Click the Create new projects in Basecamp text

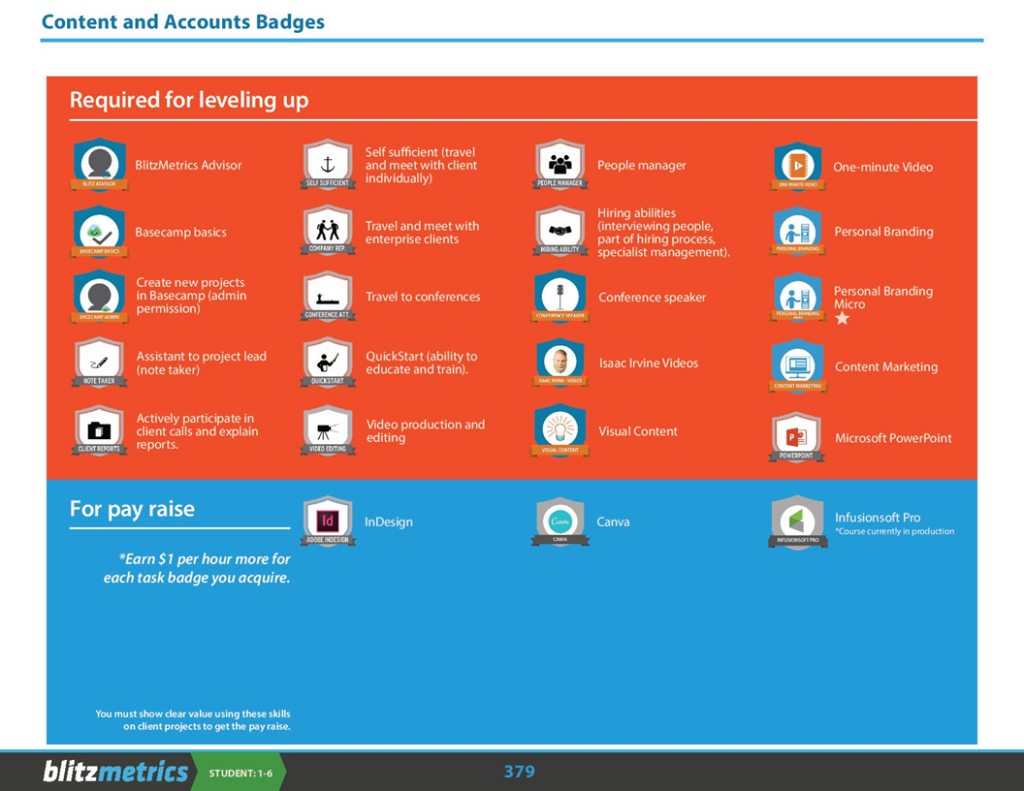point(191,295)
